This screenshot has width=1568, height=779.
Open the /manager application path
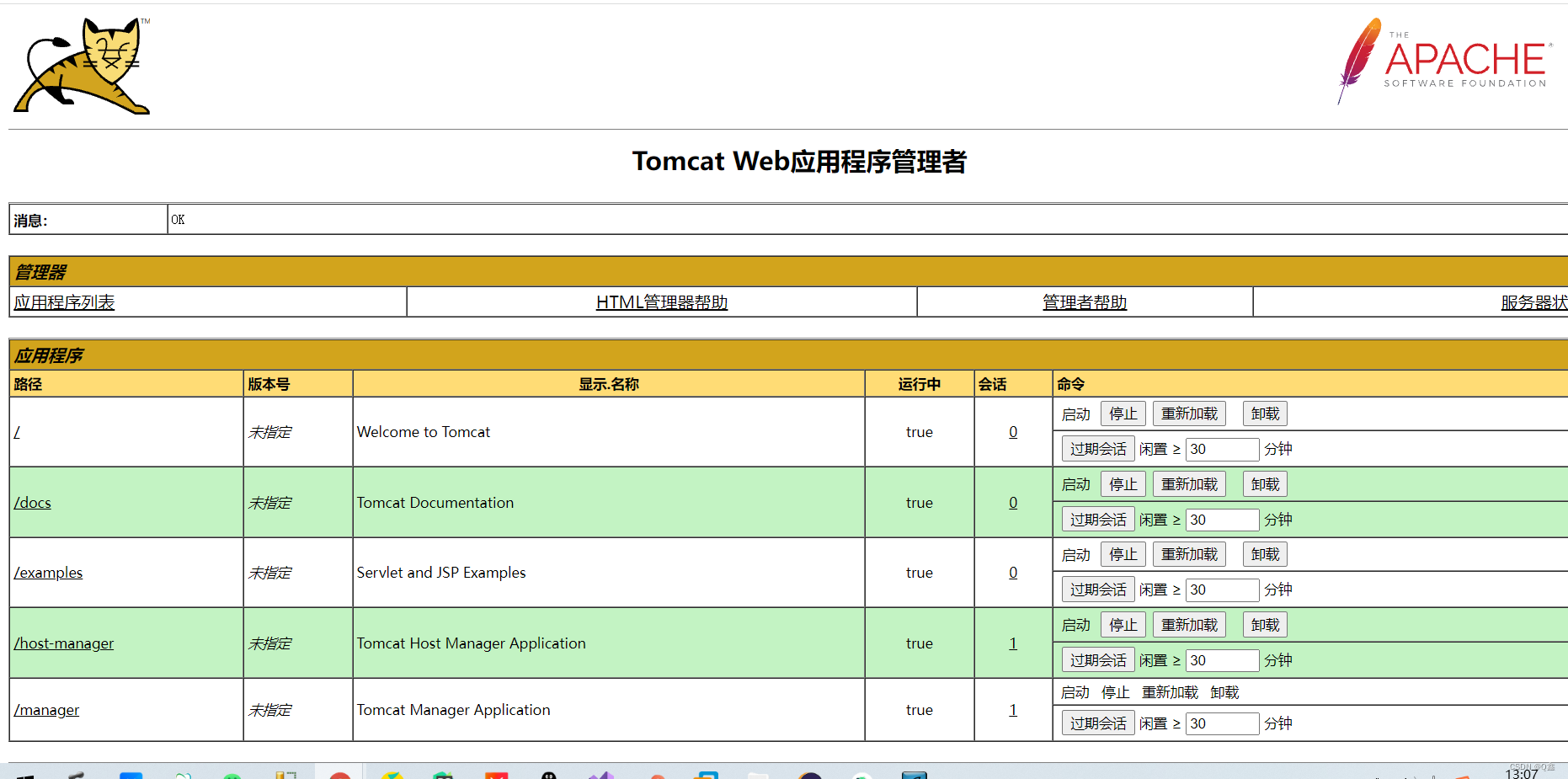click(46, 710)
